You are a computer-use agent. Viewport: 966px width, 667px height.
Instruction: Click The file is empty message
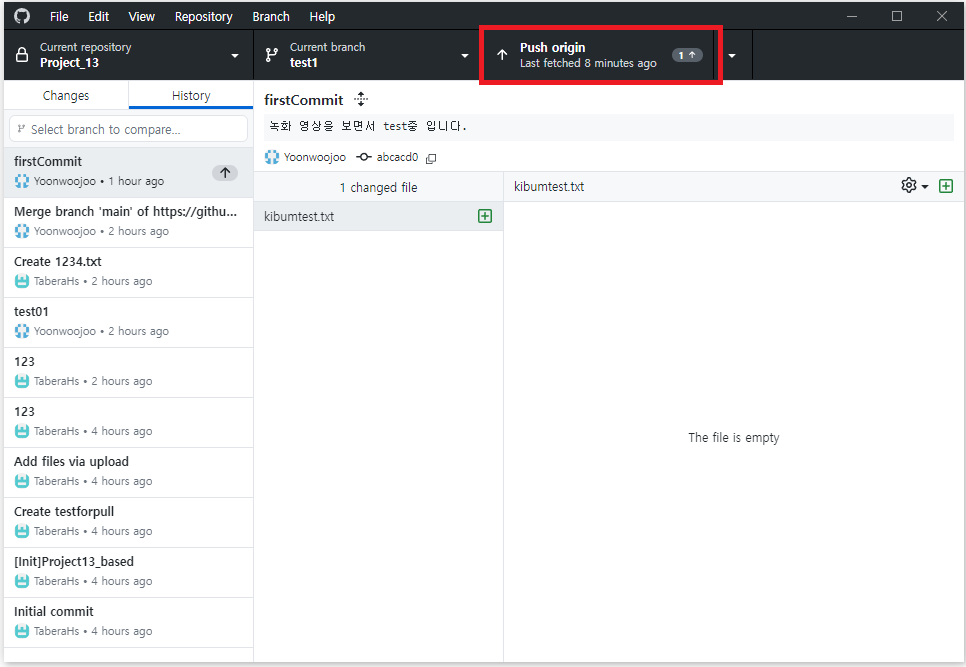733,437
